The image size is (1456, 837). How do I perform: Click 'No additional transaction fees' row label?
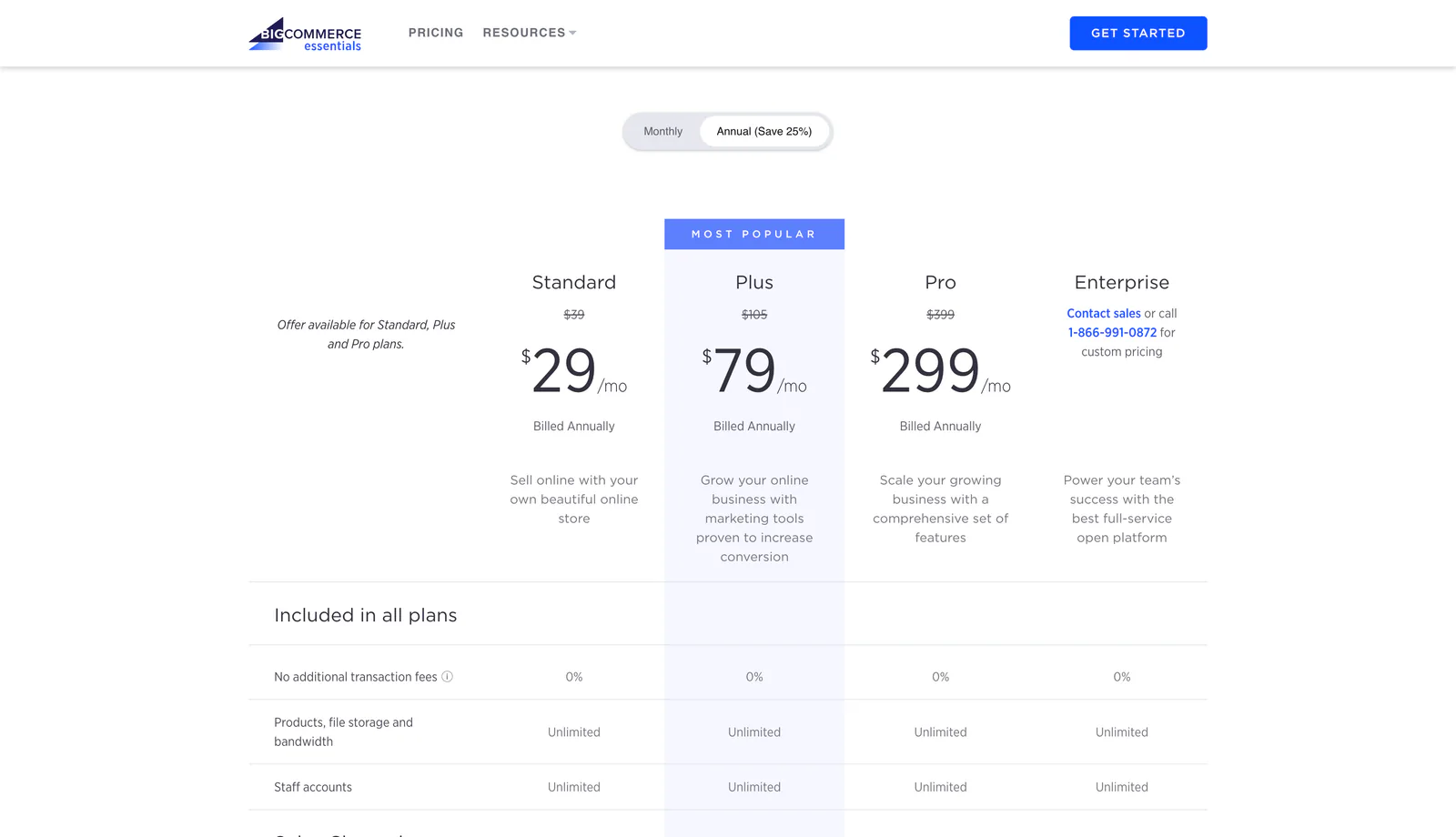(356, 677)
